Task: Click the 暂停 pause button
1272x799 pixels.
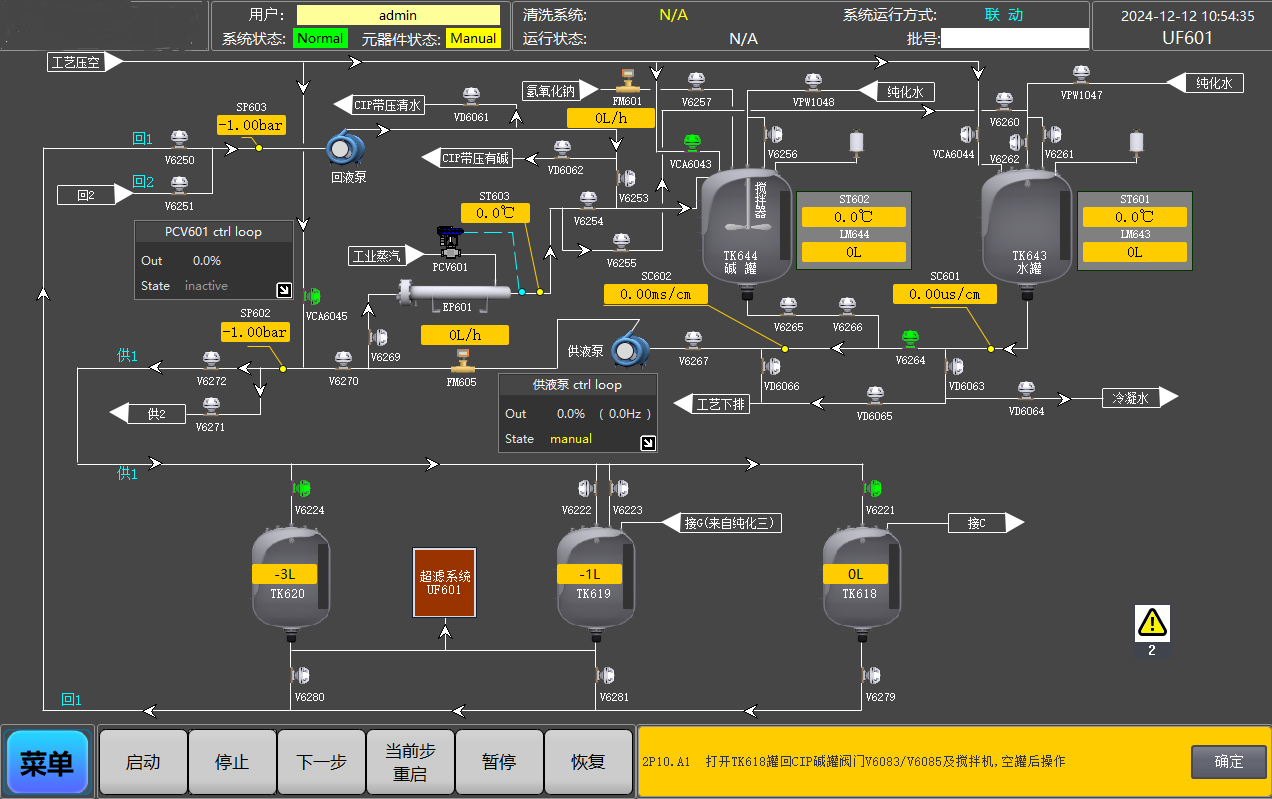Action: 499,762
